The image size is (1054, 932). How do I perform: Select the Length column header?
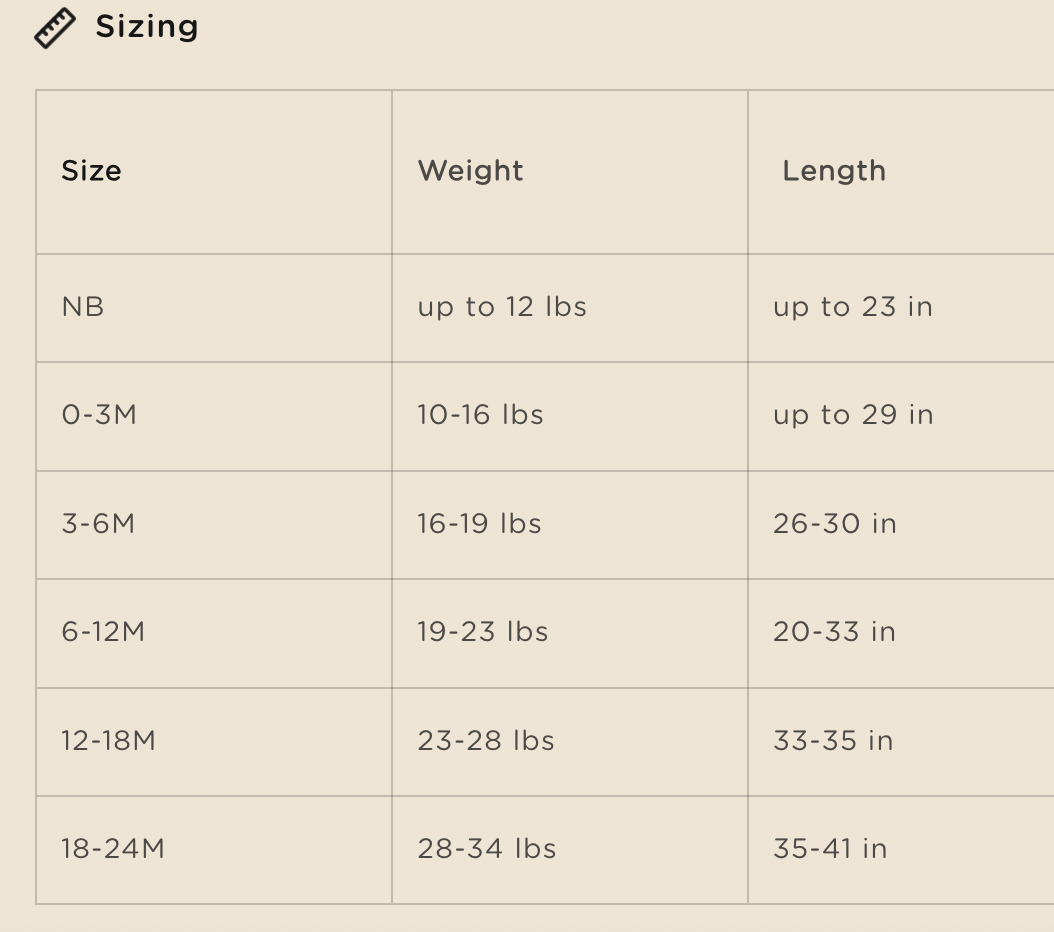[901, 172]
